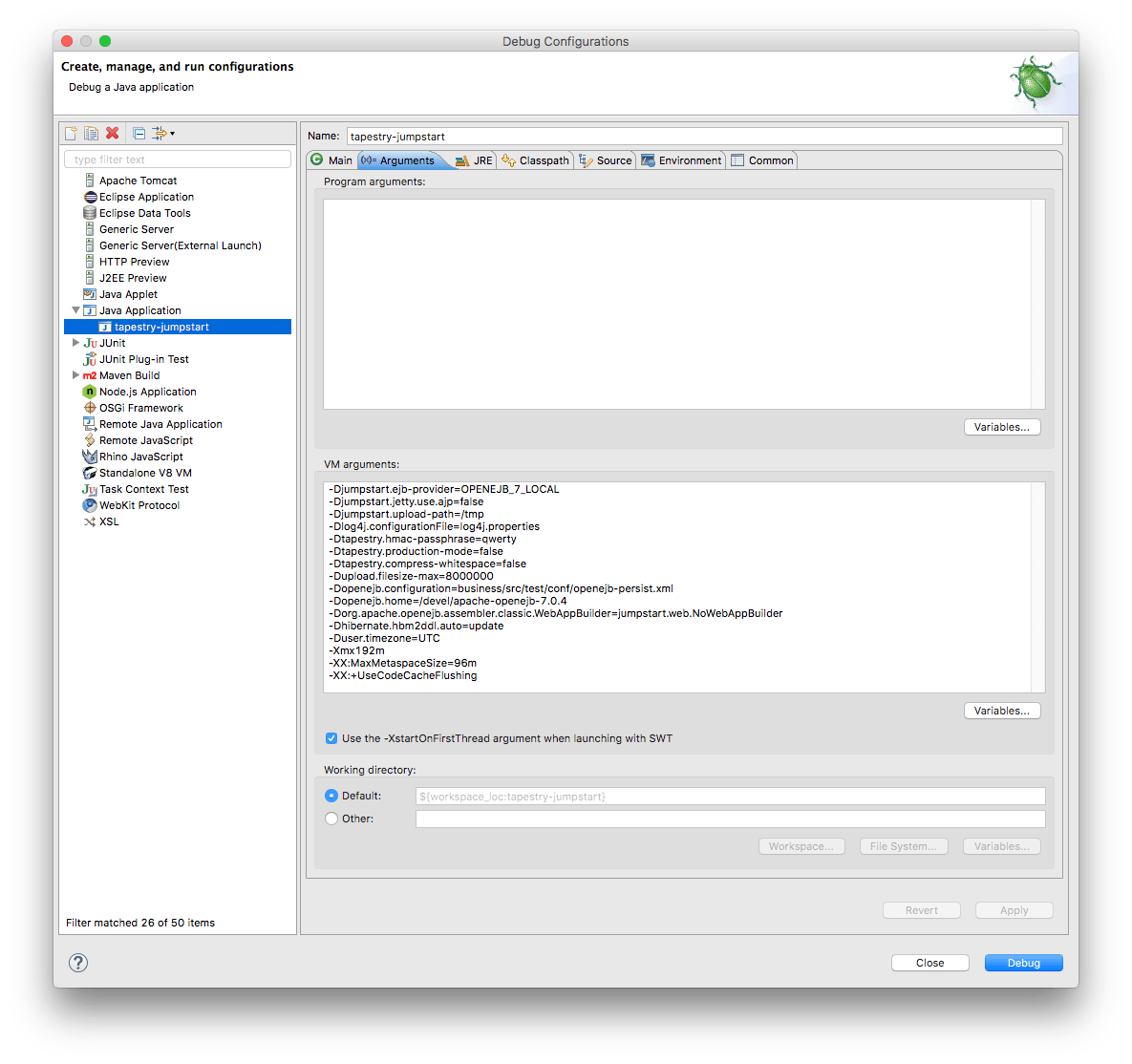The height and width of the screenshot is (1064, 1132).
Task: Click the Program arguments vertical scrollbar
Action: [1038, 304]
